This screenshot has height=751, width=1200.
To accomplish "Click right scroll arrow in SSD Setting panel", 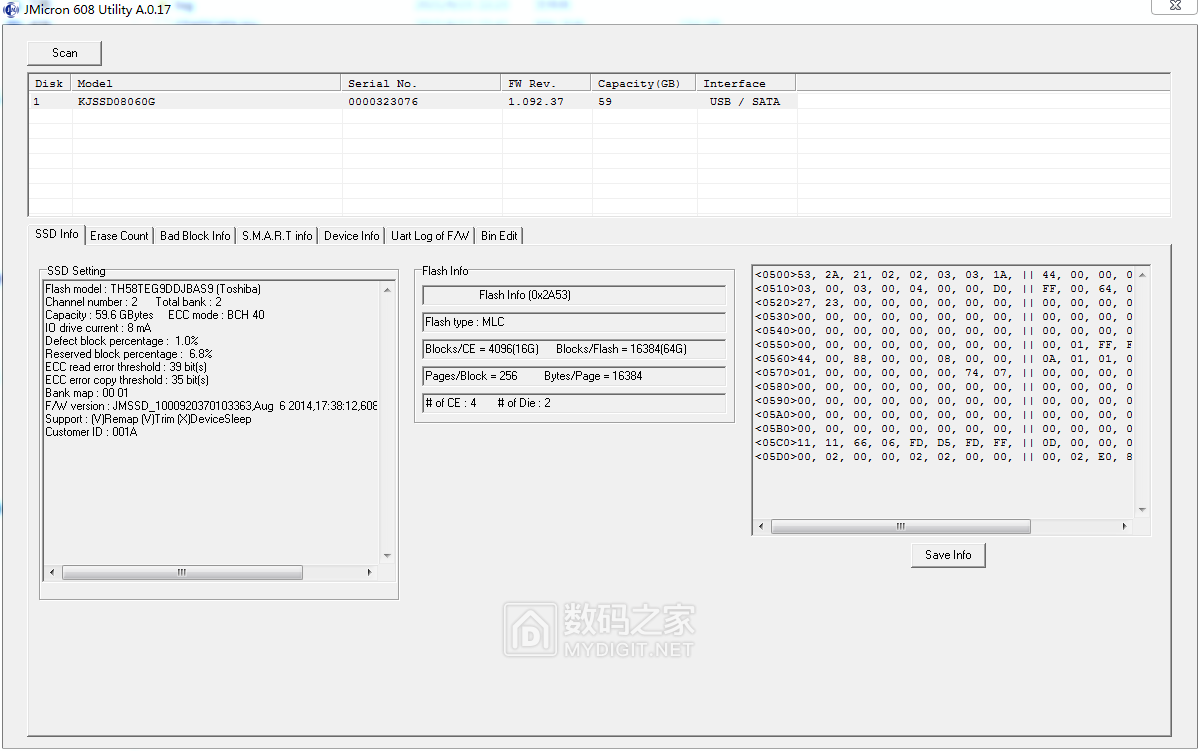I will (369, 573).
